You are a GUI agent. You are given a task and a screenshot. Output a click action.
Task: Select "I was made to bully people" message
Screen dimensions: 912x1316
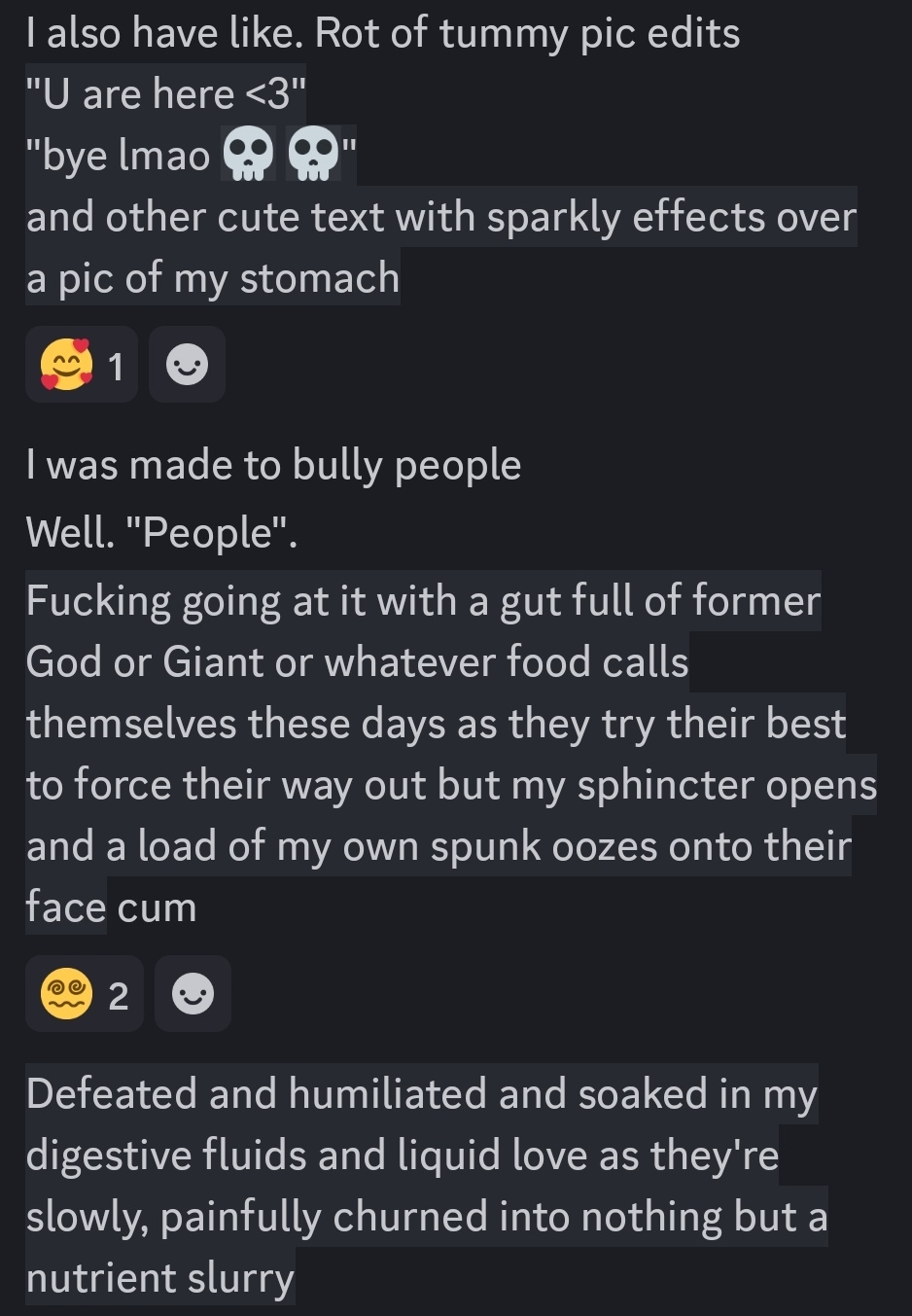coord(273,465)
